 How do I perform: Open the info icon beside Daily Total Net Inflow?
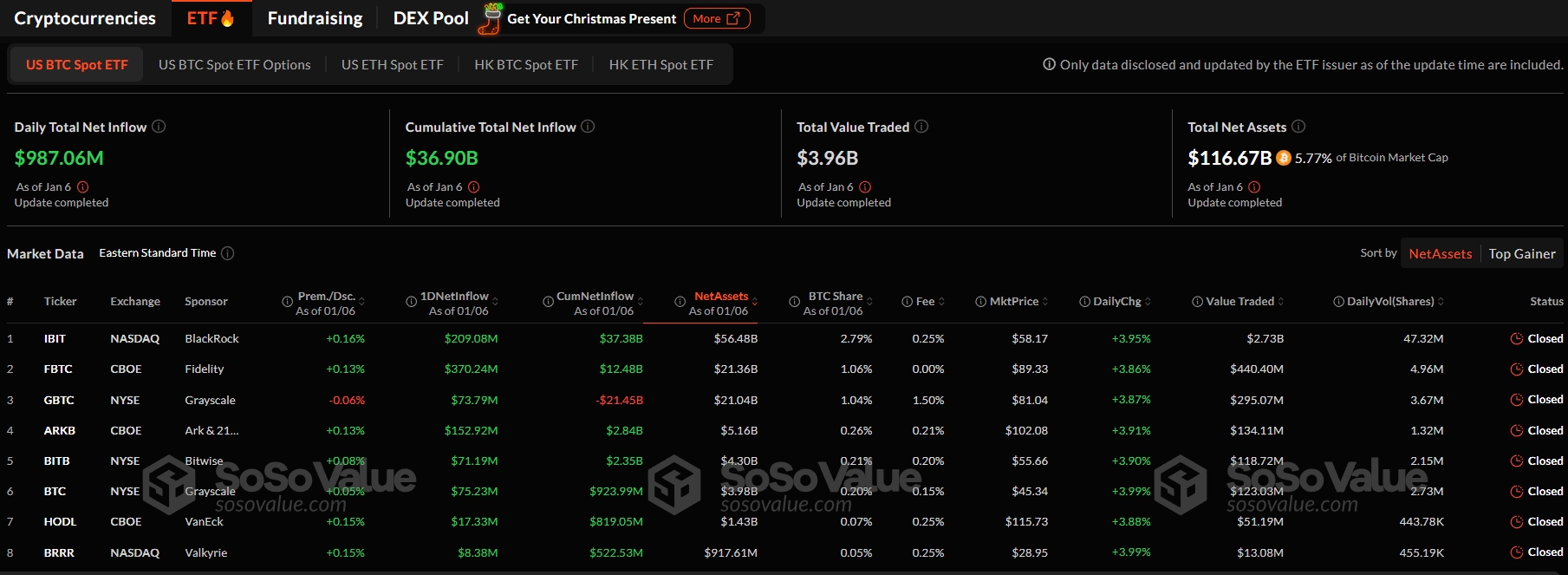tap(159, 127)
